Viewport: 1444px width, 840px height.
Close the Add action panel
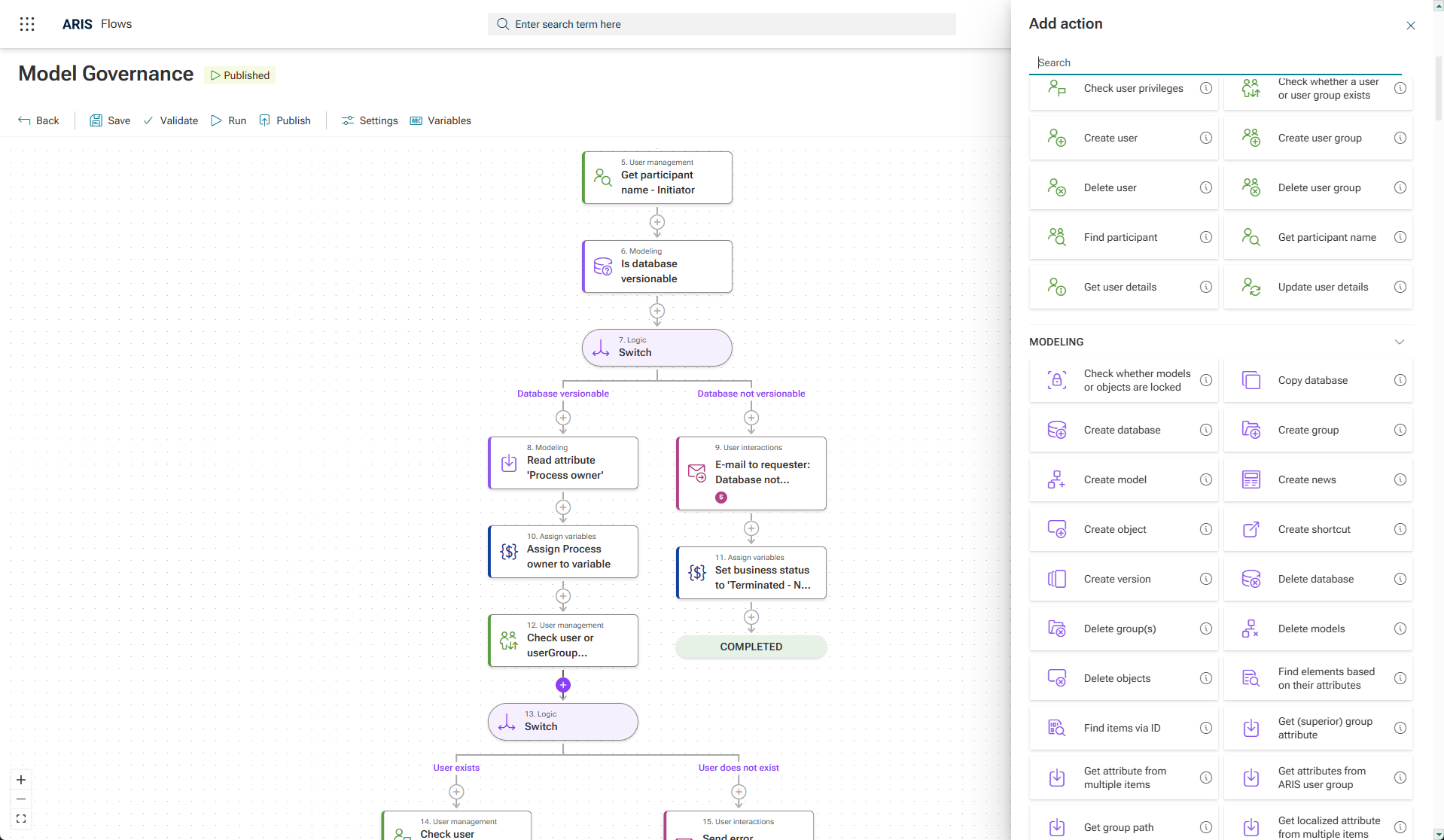pyautogui.click(x=1410, y=26)
